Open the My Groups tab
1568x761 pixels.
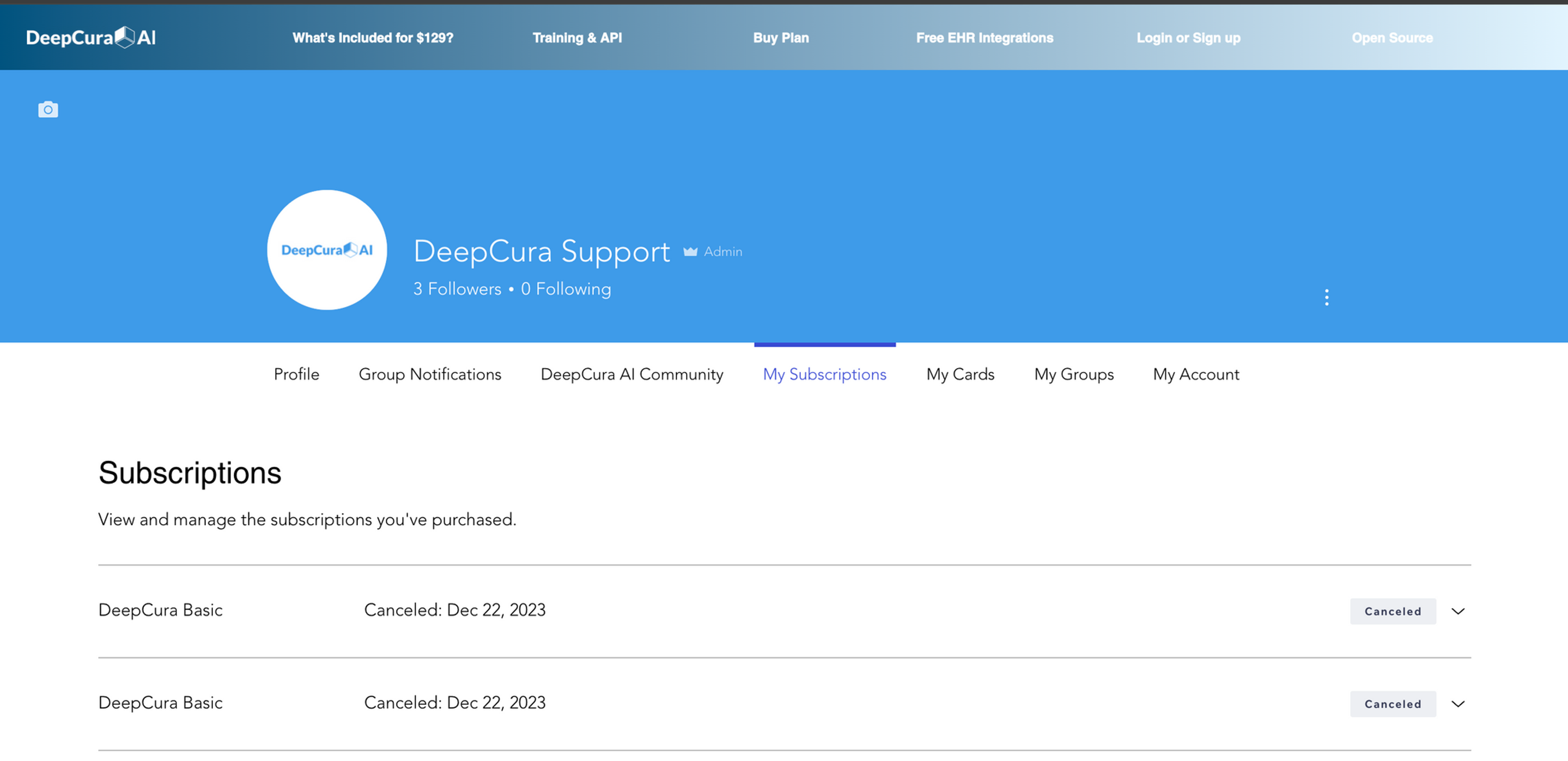pyautogui.click(x=1074, y=375)
